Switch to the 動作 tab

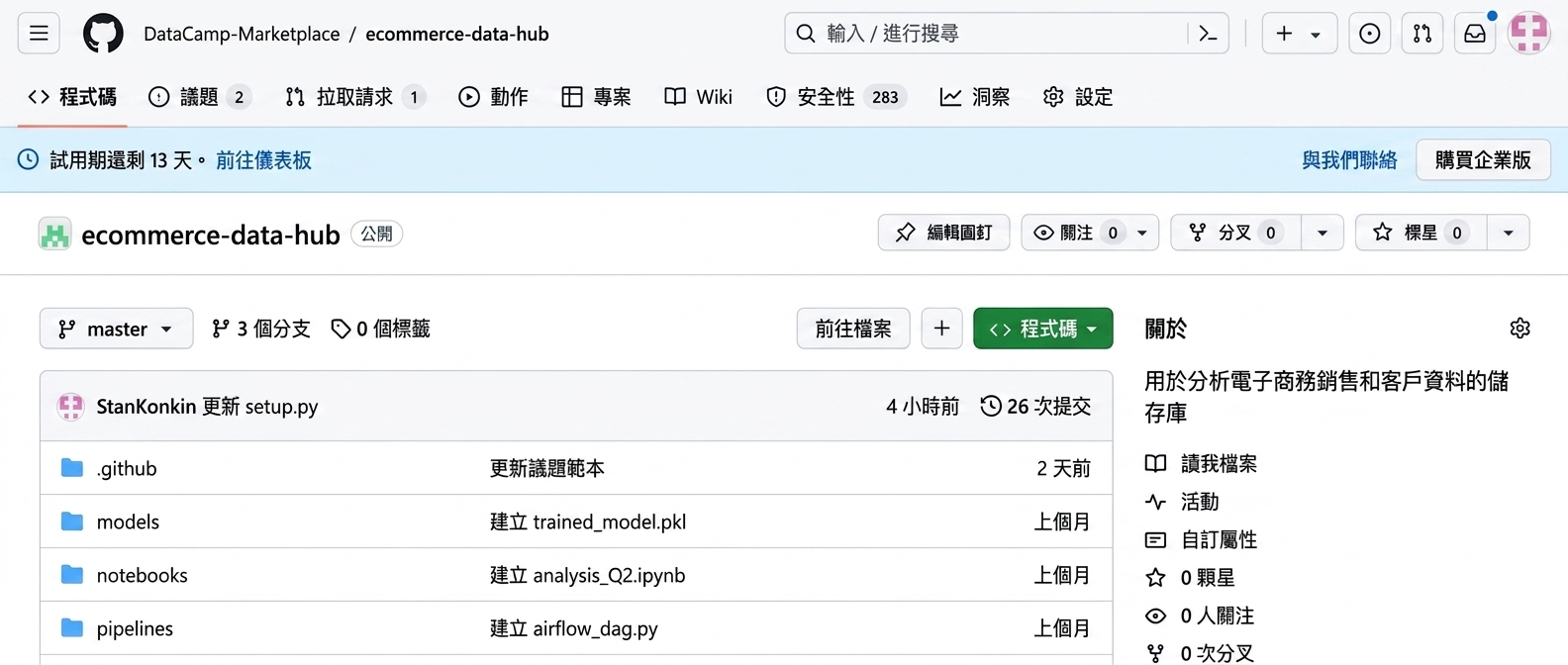point(493,97)
